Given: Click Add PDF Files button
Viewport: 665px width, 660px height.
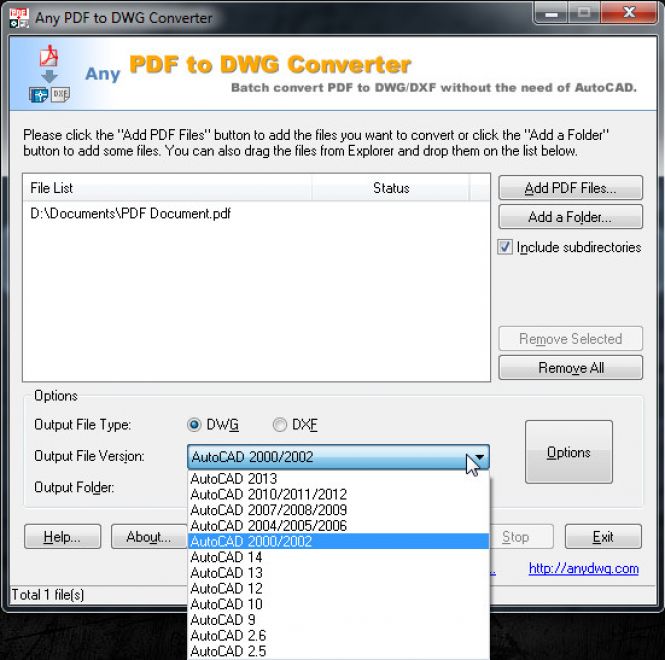Looking at the screenshot, I should pyautogui.click(x=570, y=188).
